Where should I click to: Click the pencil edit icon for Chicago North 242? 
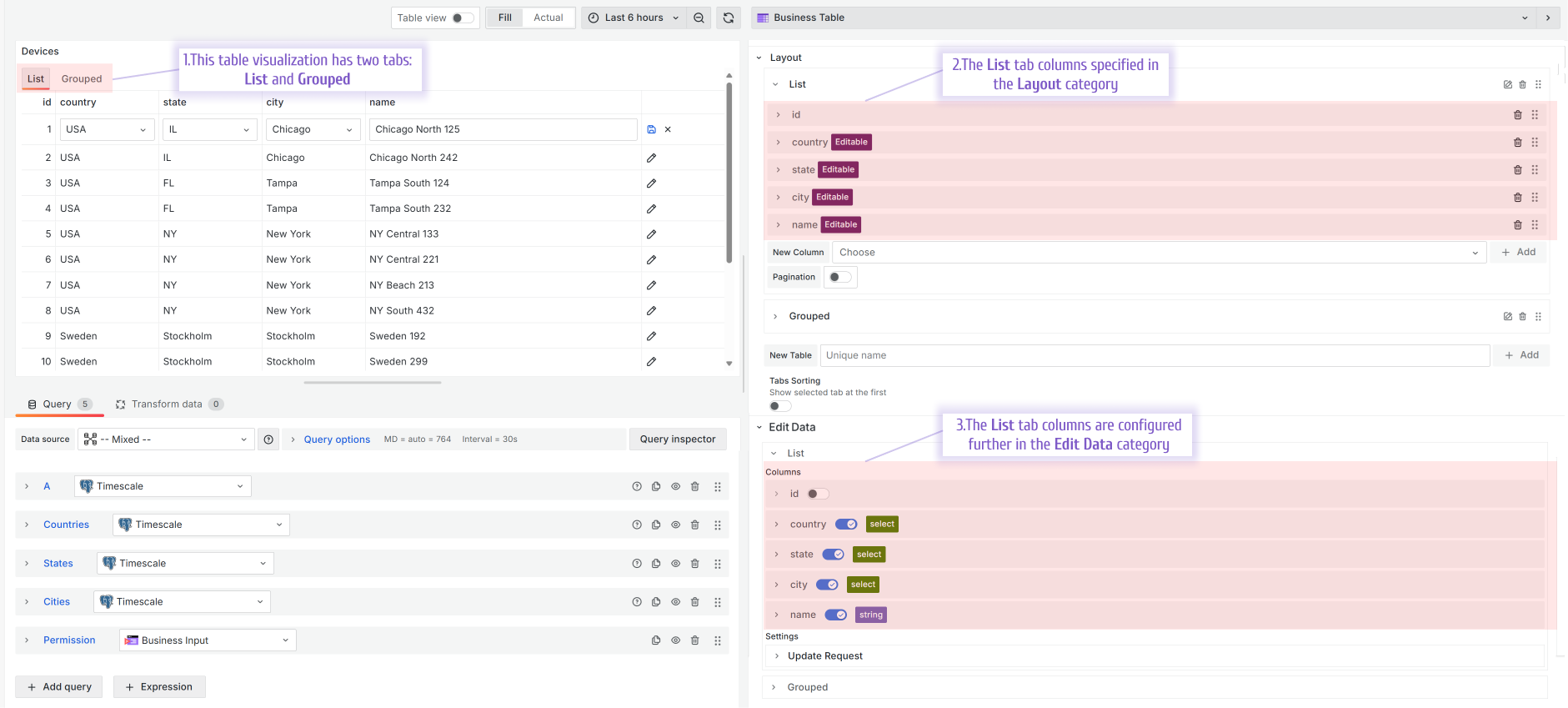click(652, 158)
